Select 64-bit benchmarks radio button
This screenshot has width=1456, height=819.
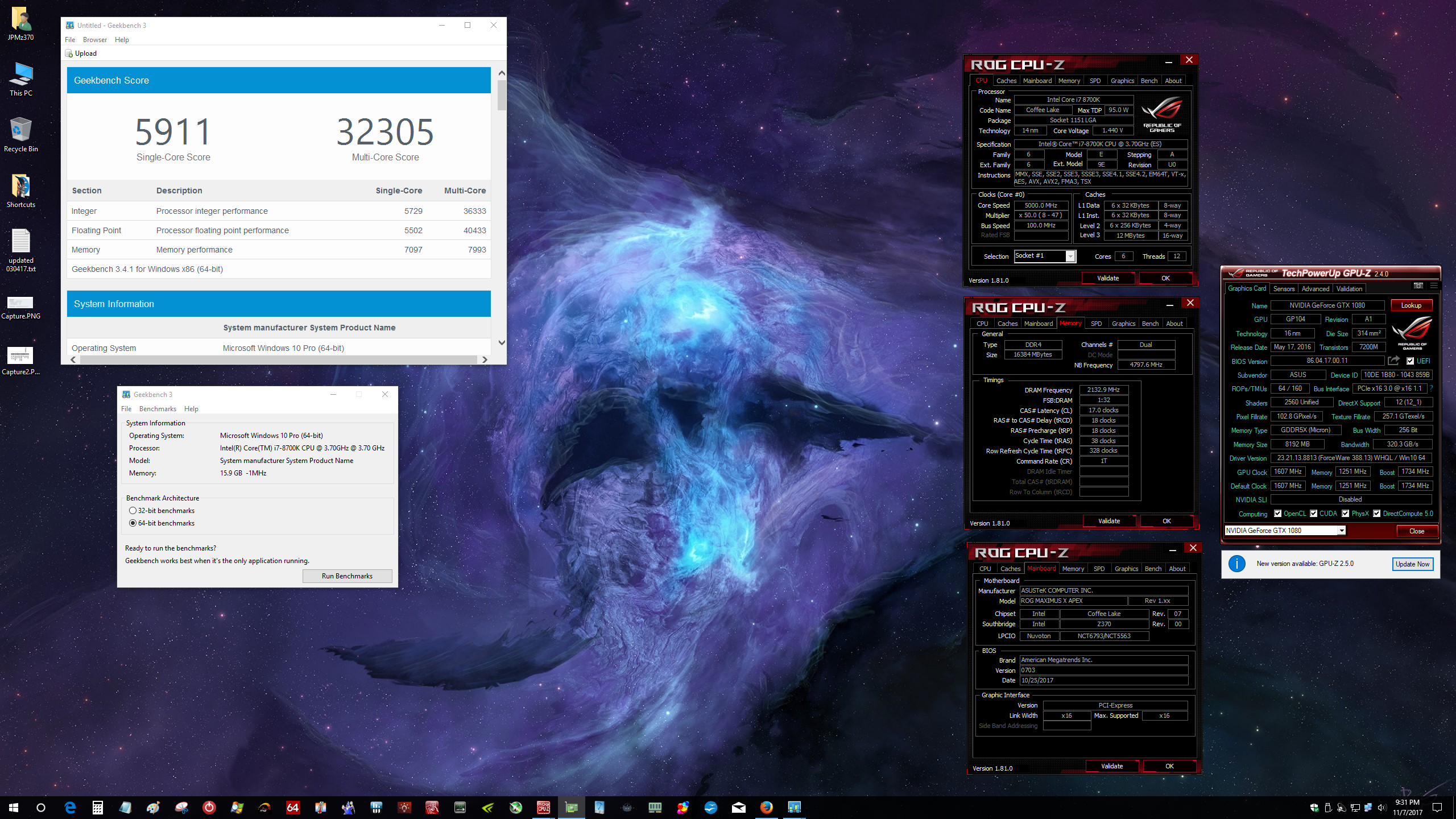pyautogui.click(x=133, y=523)
